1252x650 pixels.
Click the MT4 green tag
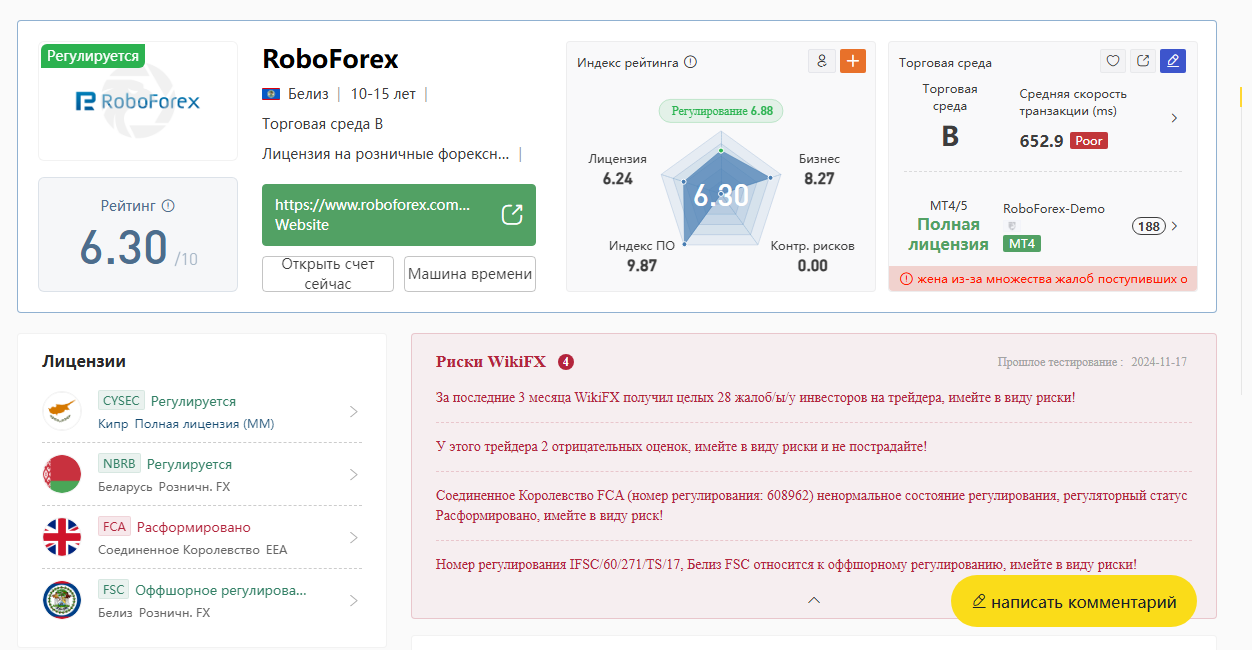1021,244
